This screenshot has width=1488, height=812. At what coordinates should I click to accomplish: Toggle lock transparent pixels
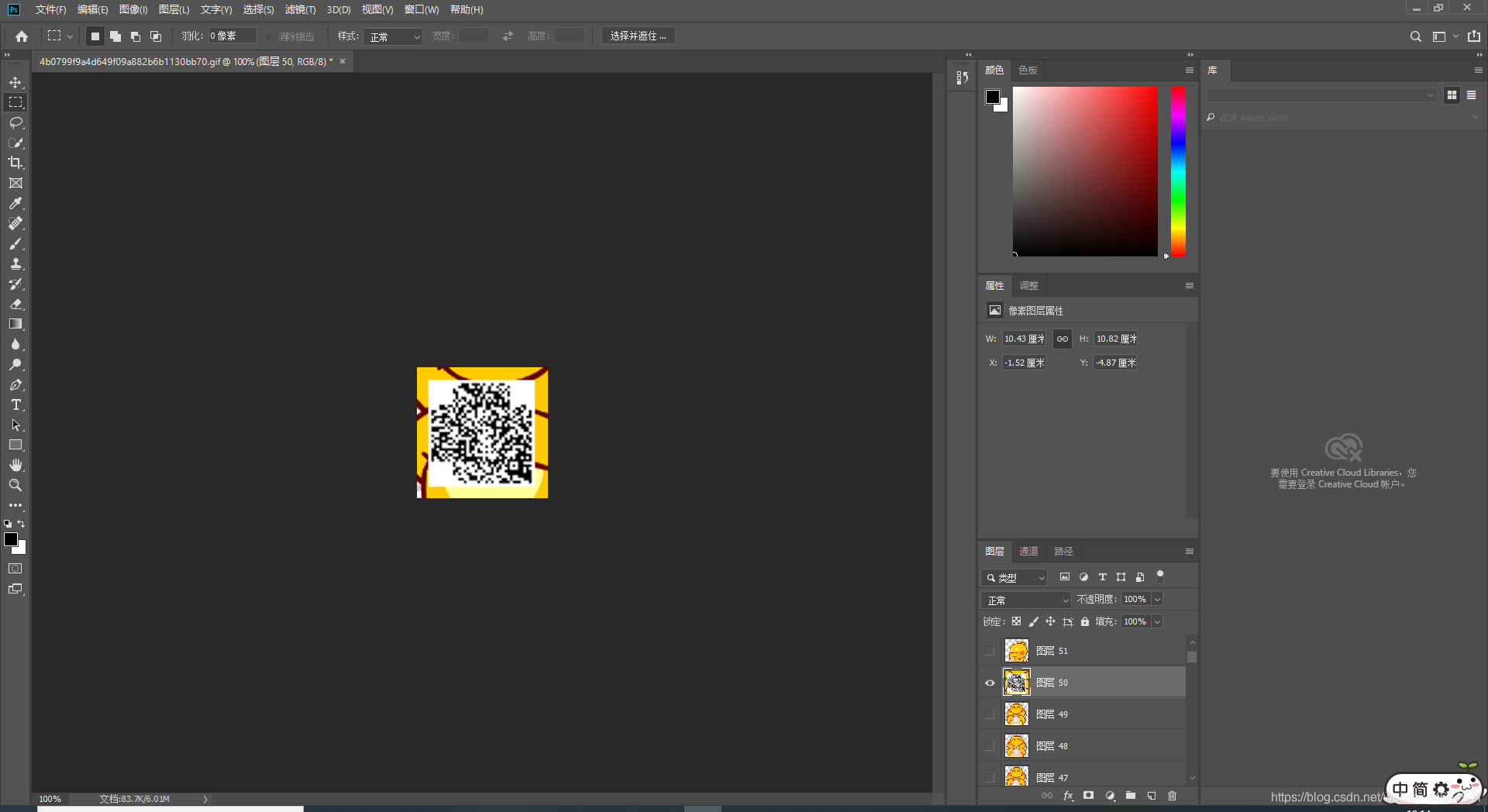coord(1016,621)
